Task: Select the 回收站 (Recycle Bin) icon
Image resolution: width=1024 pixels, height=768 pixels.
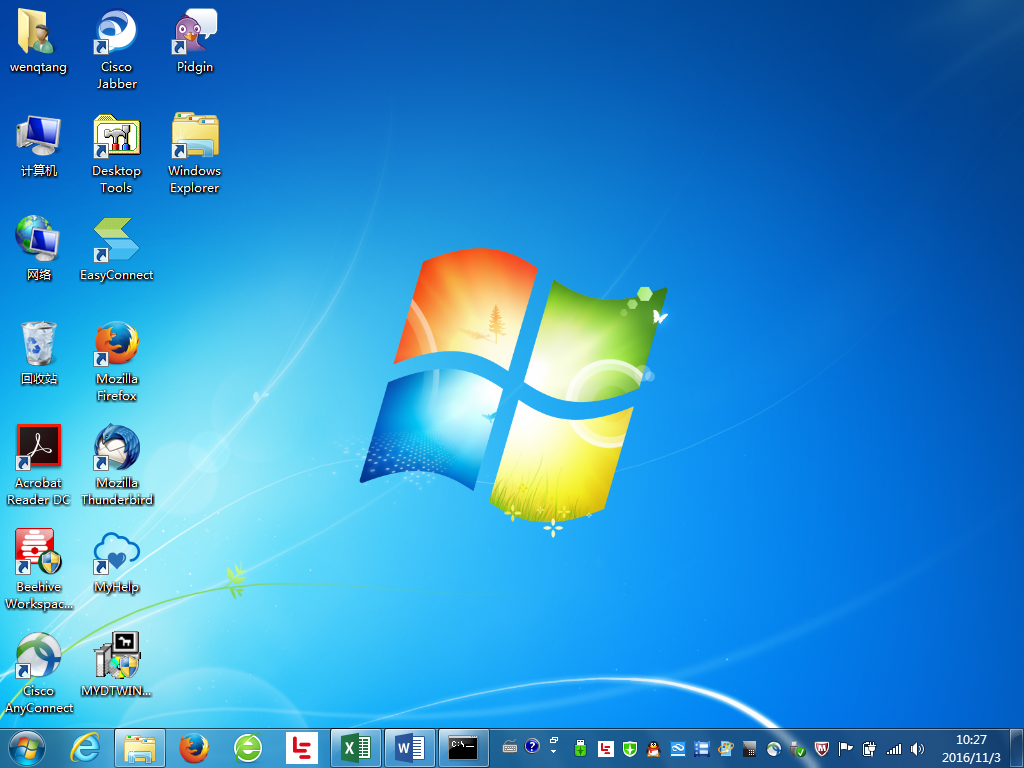Action: pyautogui.click(x=38, y=353)
